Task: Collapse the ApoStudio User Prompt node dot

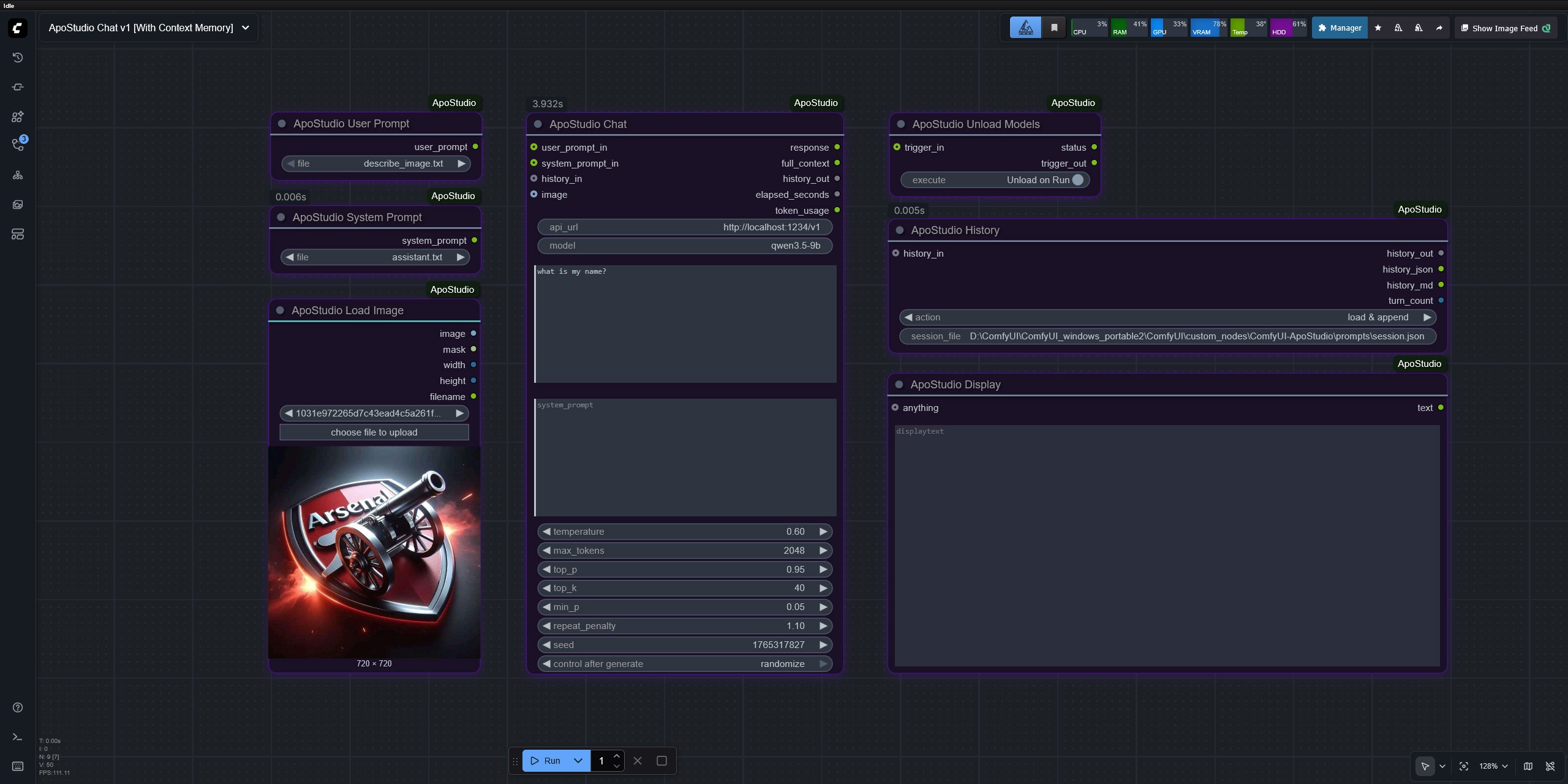Action: [x=282, y=124]
